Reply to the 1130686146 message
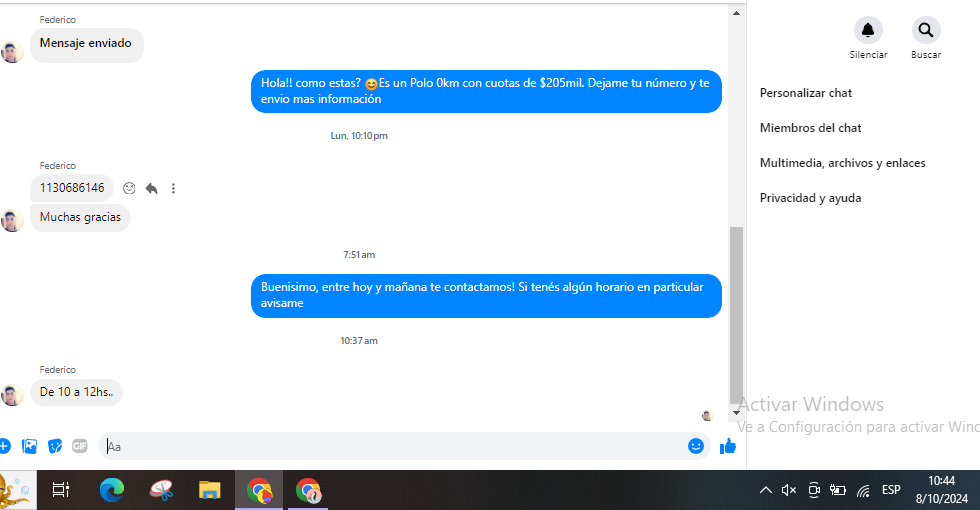Viewport: 980px width, 510px height. pyautogui.click(x=151, y=188)
